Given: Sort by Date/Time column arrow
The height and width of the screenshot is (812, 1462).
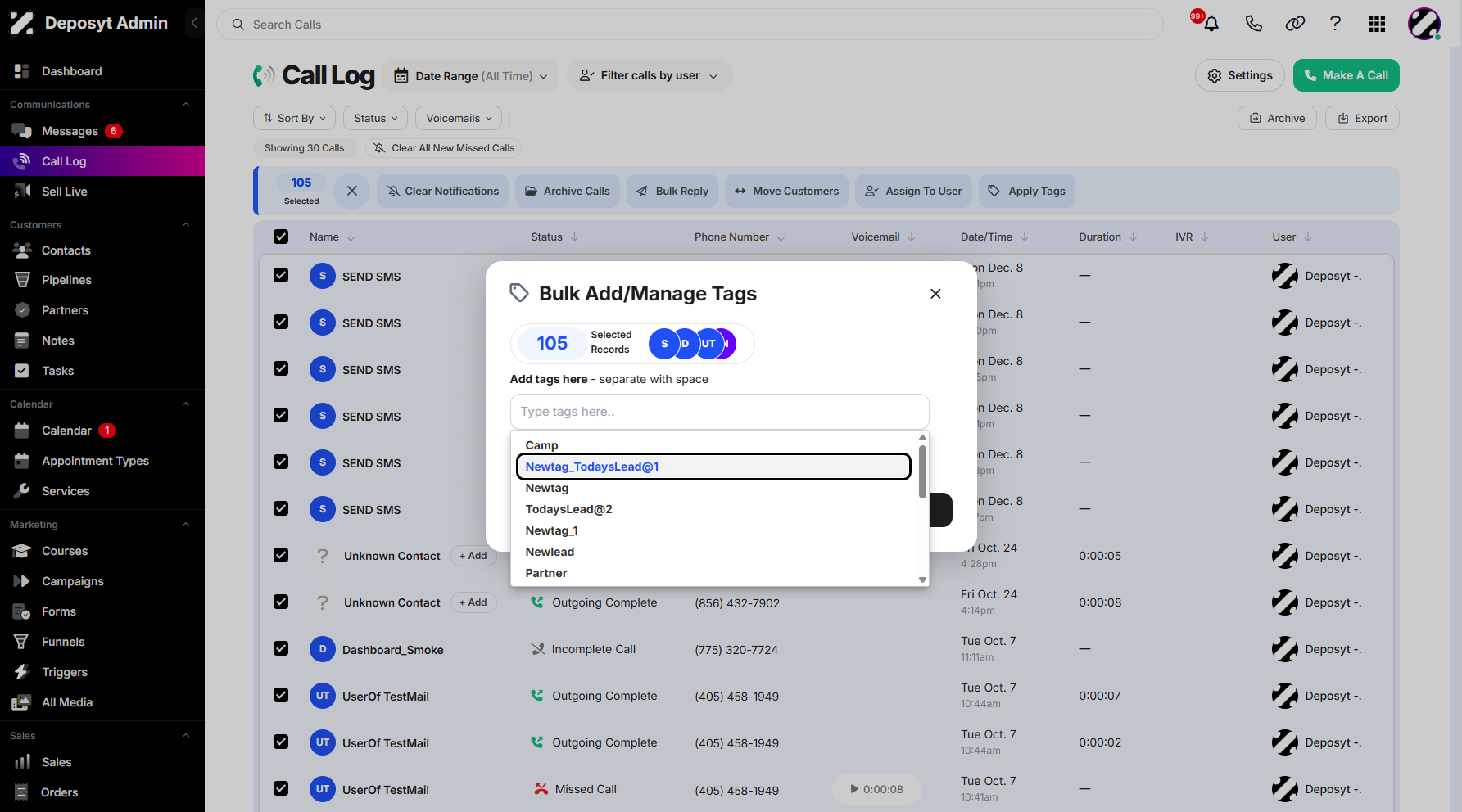Looking at the screenshot, I should (x=1025, y=237).
